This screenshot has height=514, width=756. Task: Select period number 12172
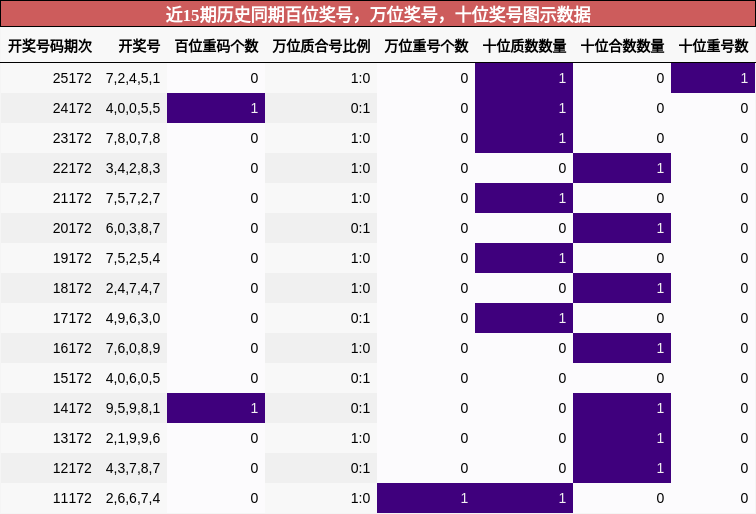(72, 468)
